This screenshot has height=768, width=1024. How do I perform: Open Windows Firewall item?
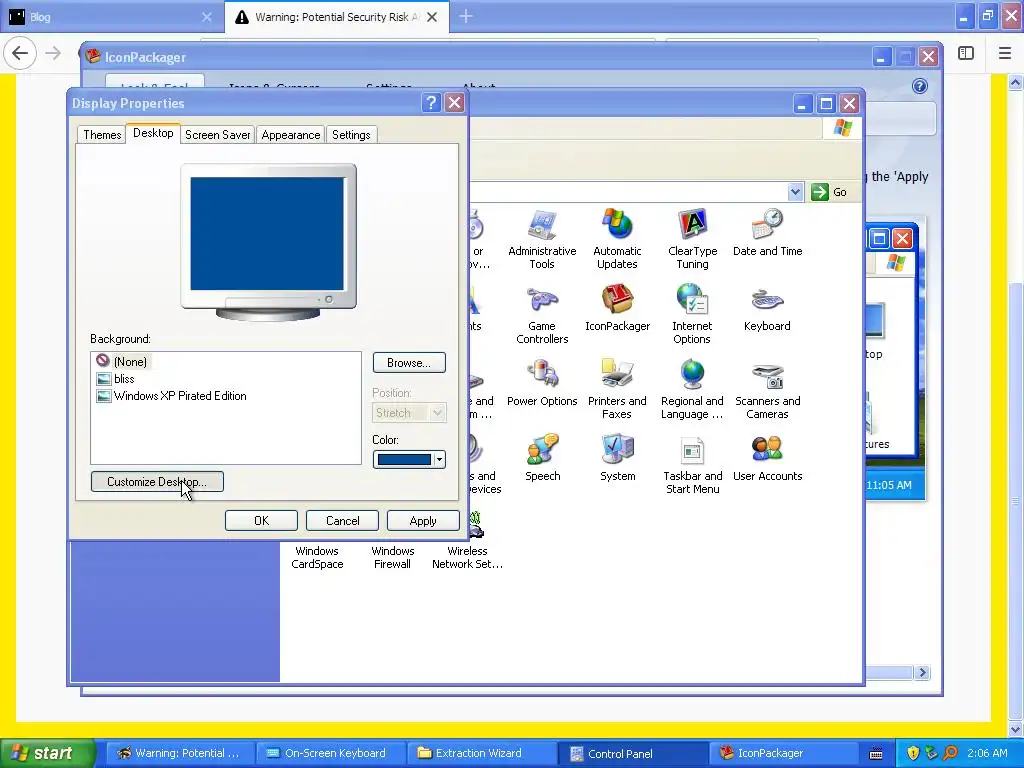392,557
